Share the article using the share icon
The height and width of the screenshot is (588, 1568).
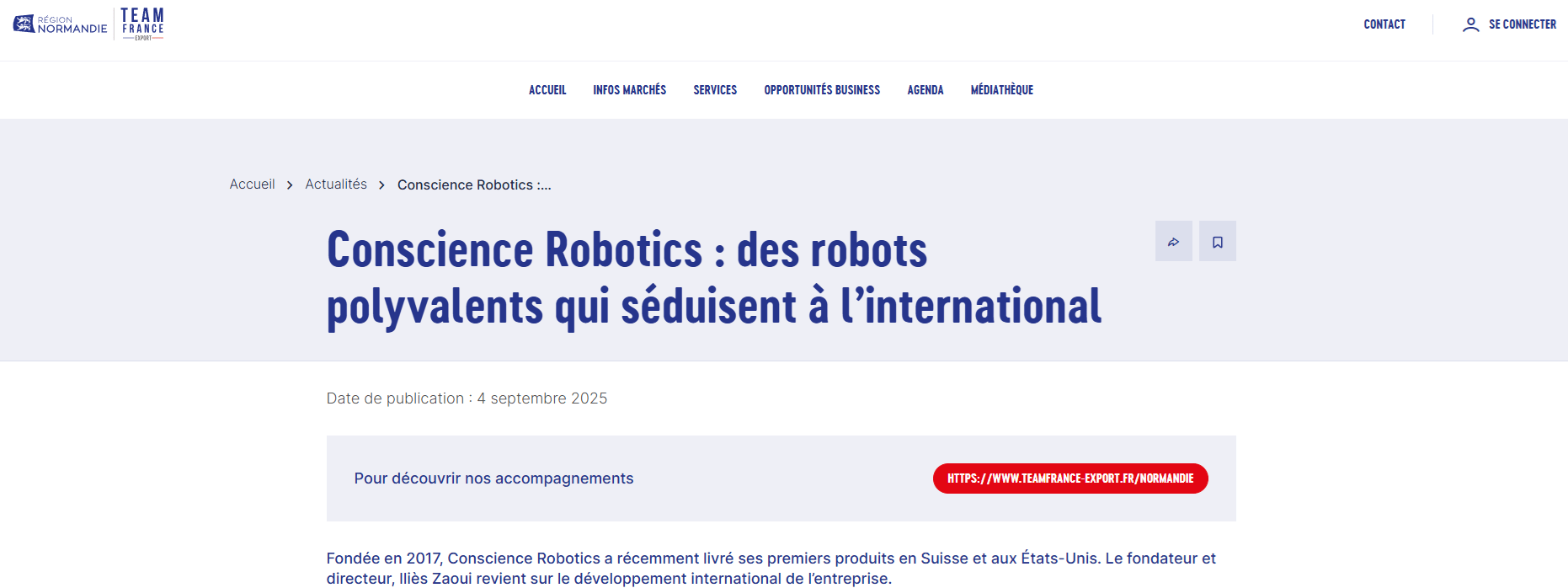point(1174,242)
